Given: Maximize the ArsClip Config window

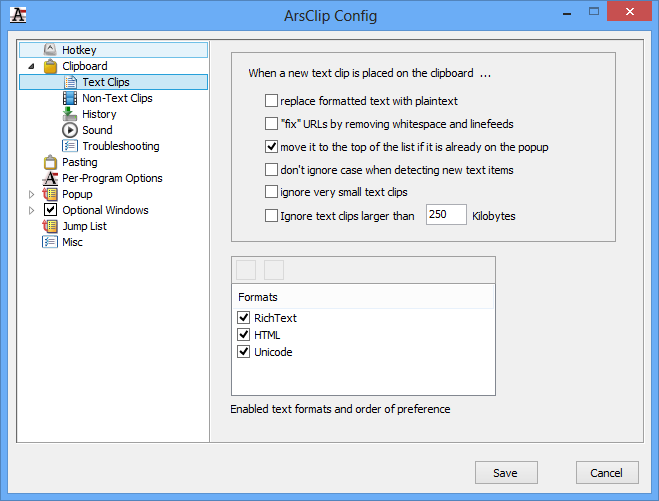Looking at the screenshot, I should (x=593, y=12).
